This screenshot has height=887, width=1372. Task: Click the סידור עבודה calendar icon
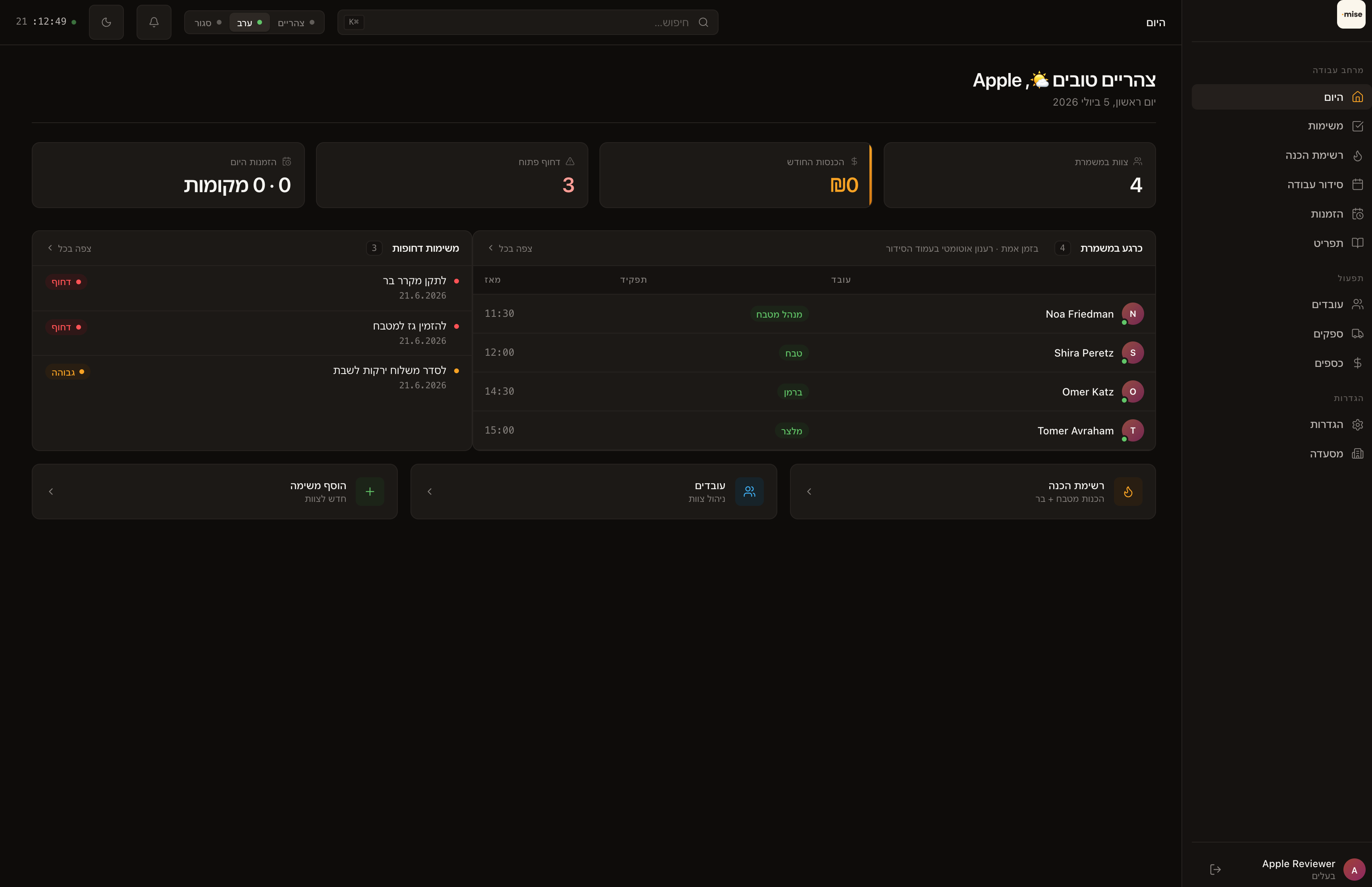(1357, 184)
